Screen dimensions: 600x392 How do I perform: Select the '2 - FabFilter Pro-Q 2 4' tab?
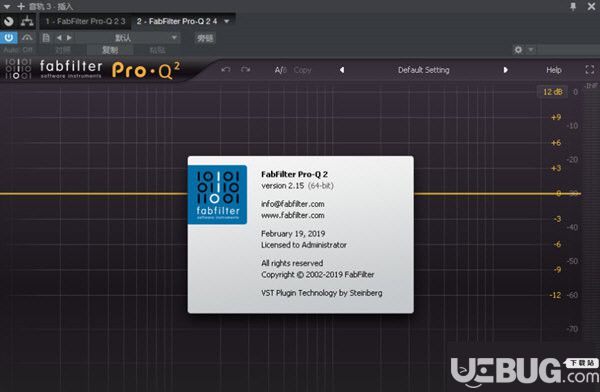[177, 21]
